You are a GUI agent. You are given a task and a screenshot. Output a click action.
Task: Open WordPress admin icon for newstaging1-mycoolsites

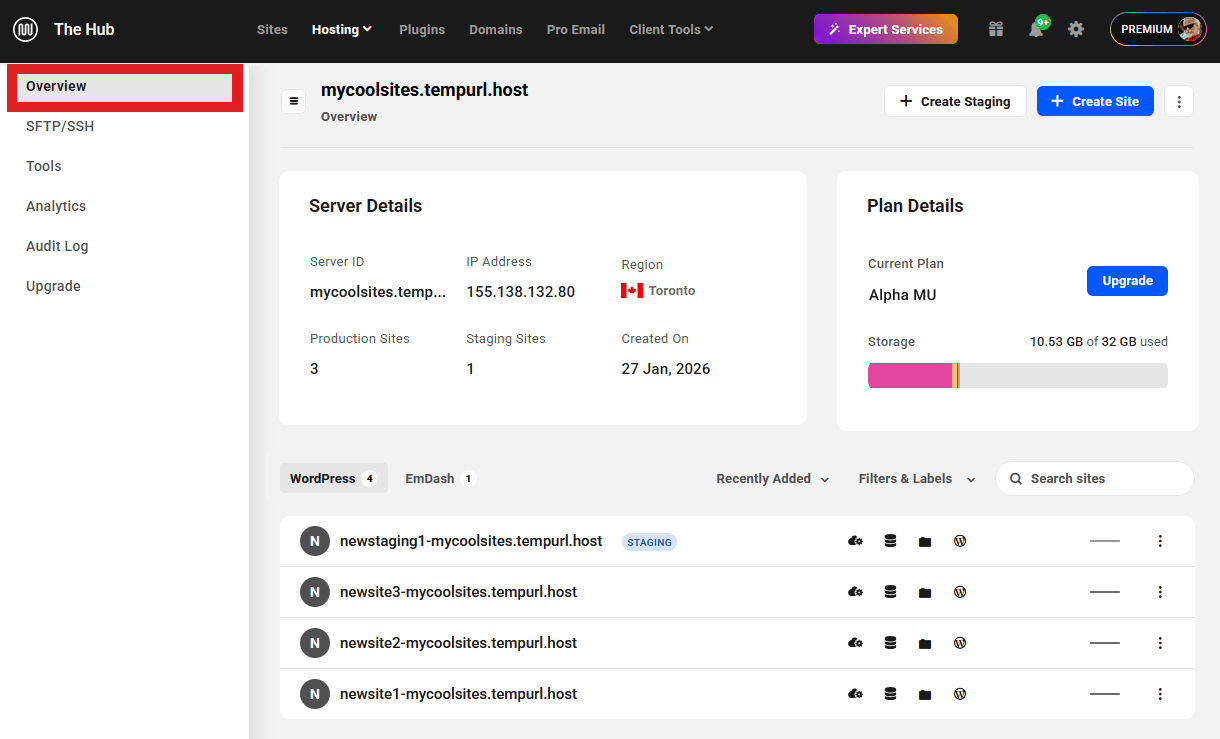click(960, 541)
